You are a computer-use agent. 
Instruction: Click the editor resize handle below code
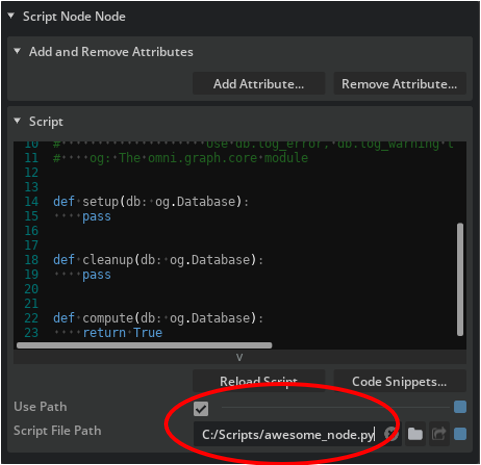(x=239, y=357)
